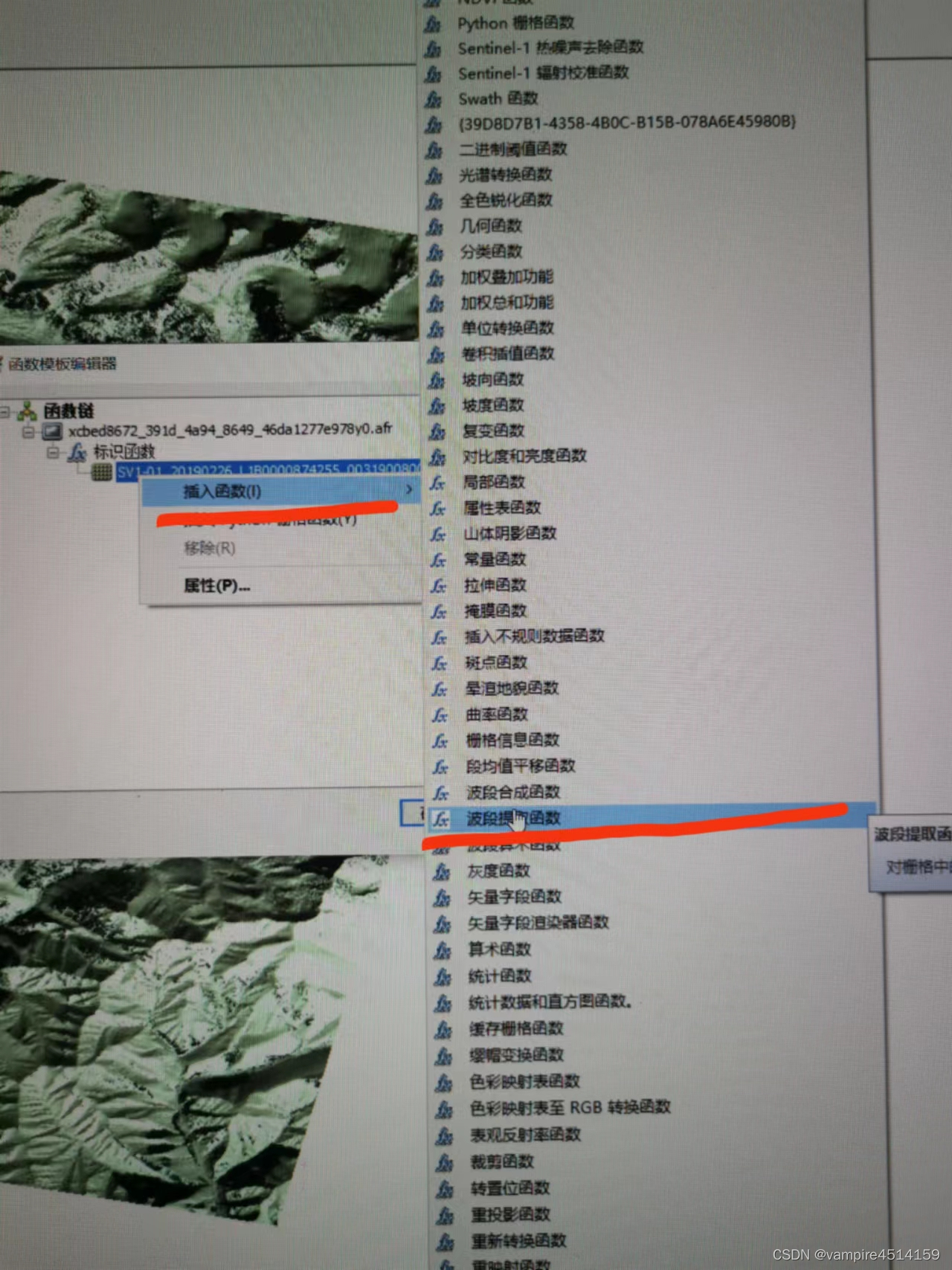Click fx icon beside 几何函数
Screen dimensions: 952x1270
[434, 226]
